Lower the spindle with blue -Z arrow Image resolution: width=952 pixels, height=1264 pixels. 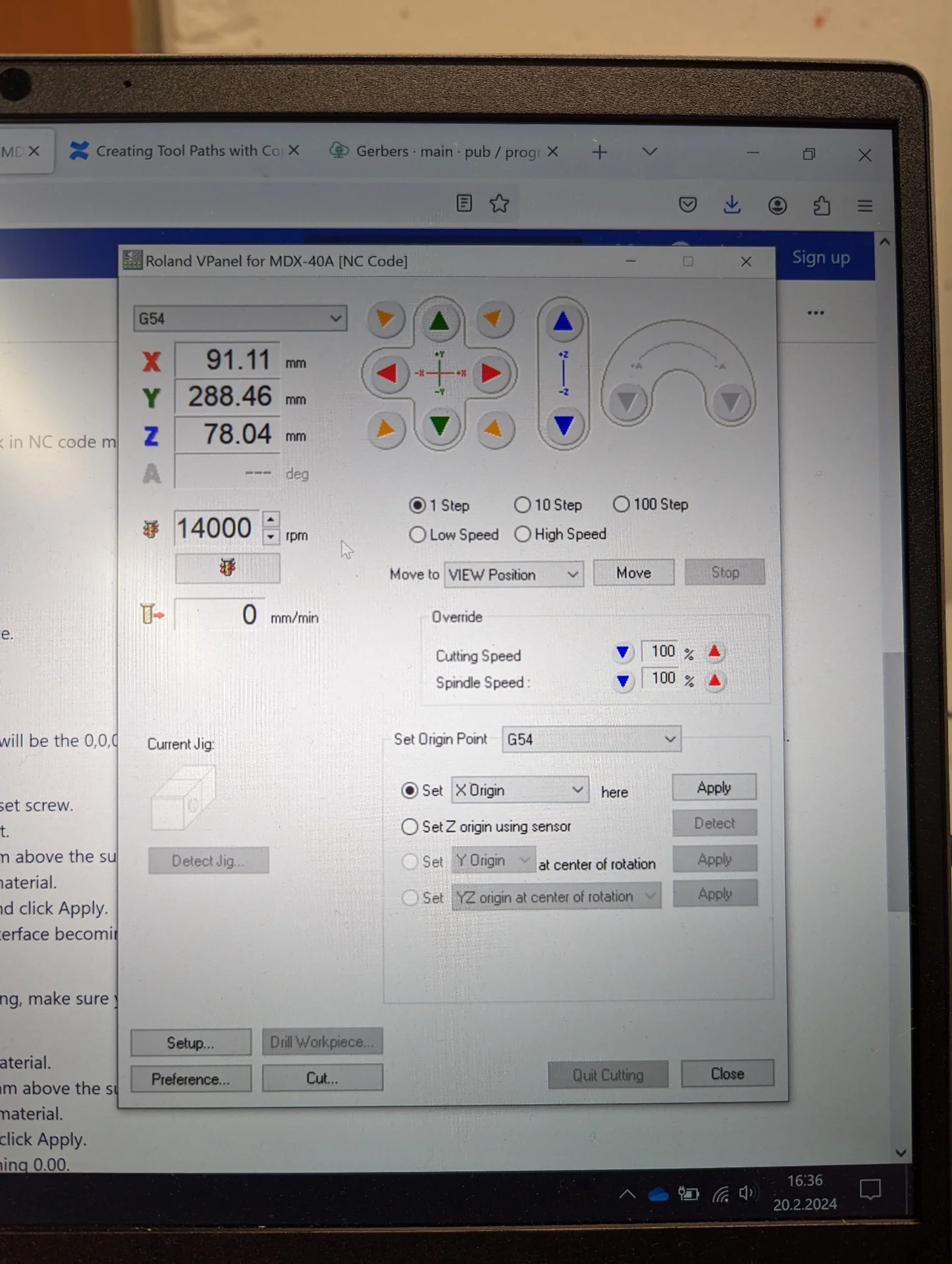(564, 425)
